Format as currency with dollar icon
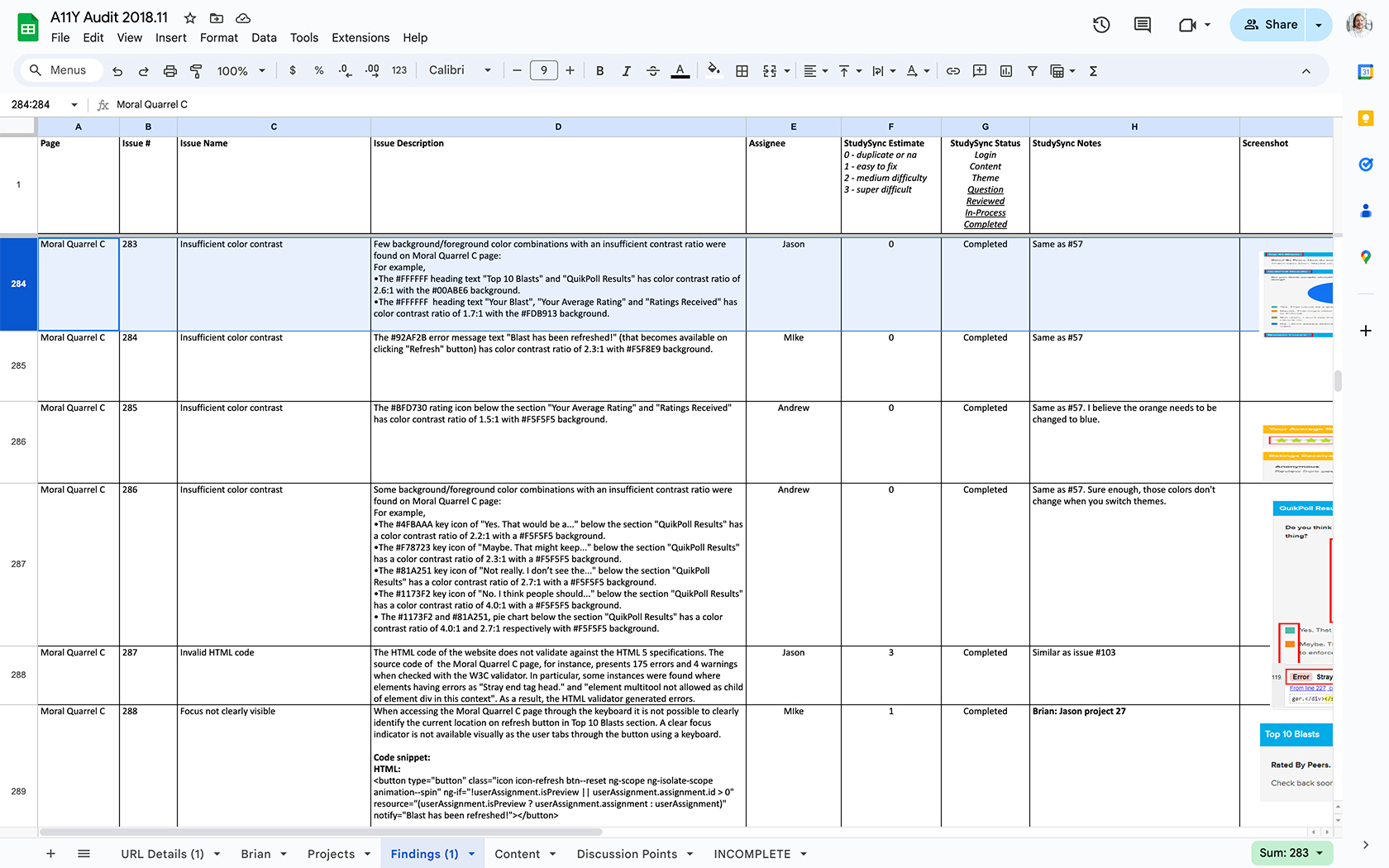 click(293, 71)
